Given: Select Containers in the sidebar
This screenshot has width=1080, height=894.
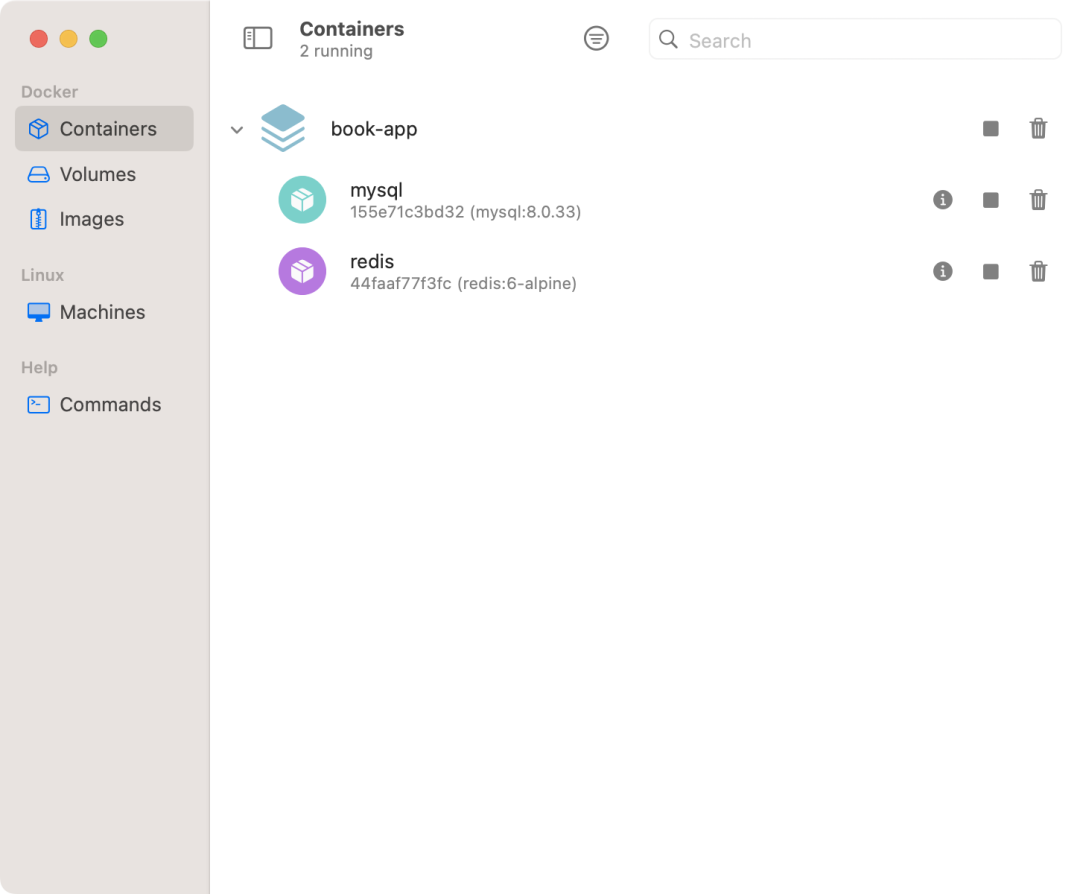Looking at the screenshot, I should [x=104, y=129].
